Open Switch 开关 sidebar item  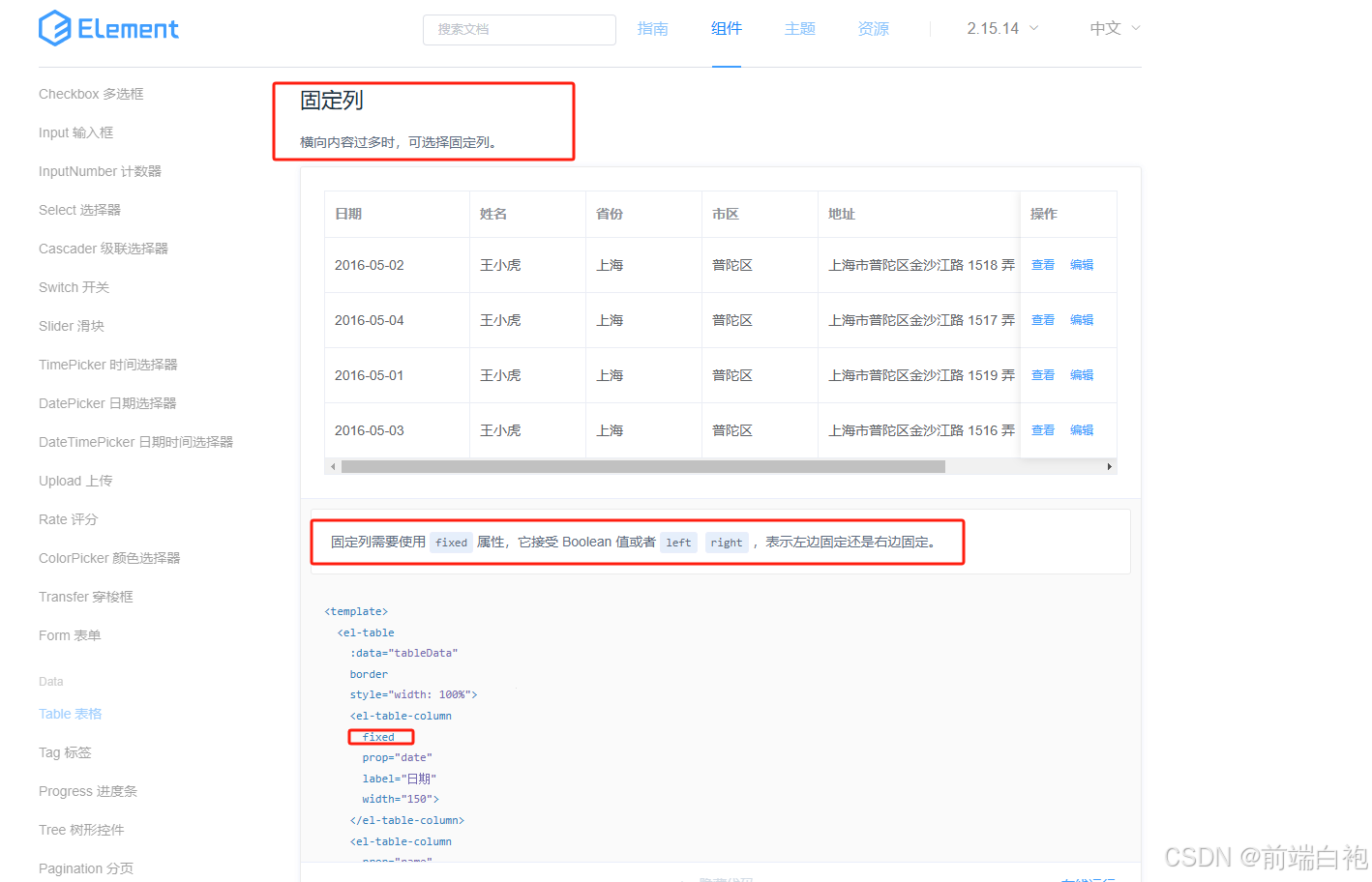pos(74,287)
